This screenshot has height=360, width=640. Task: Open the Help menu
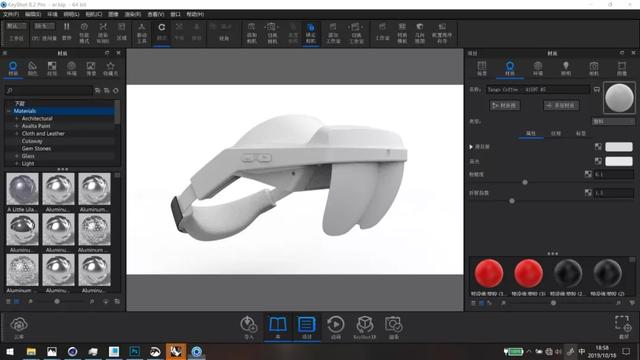pyautogui.click(x=195, y=14)
